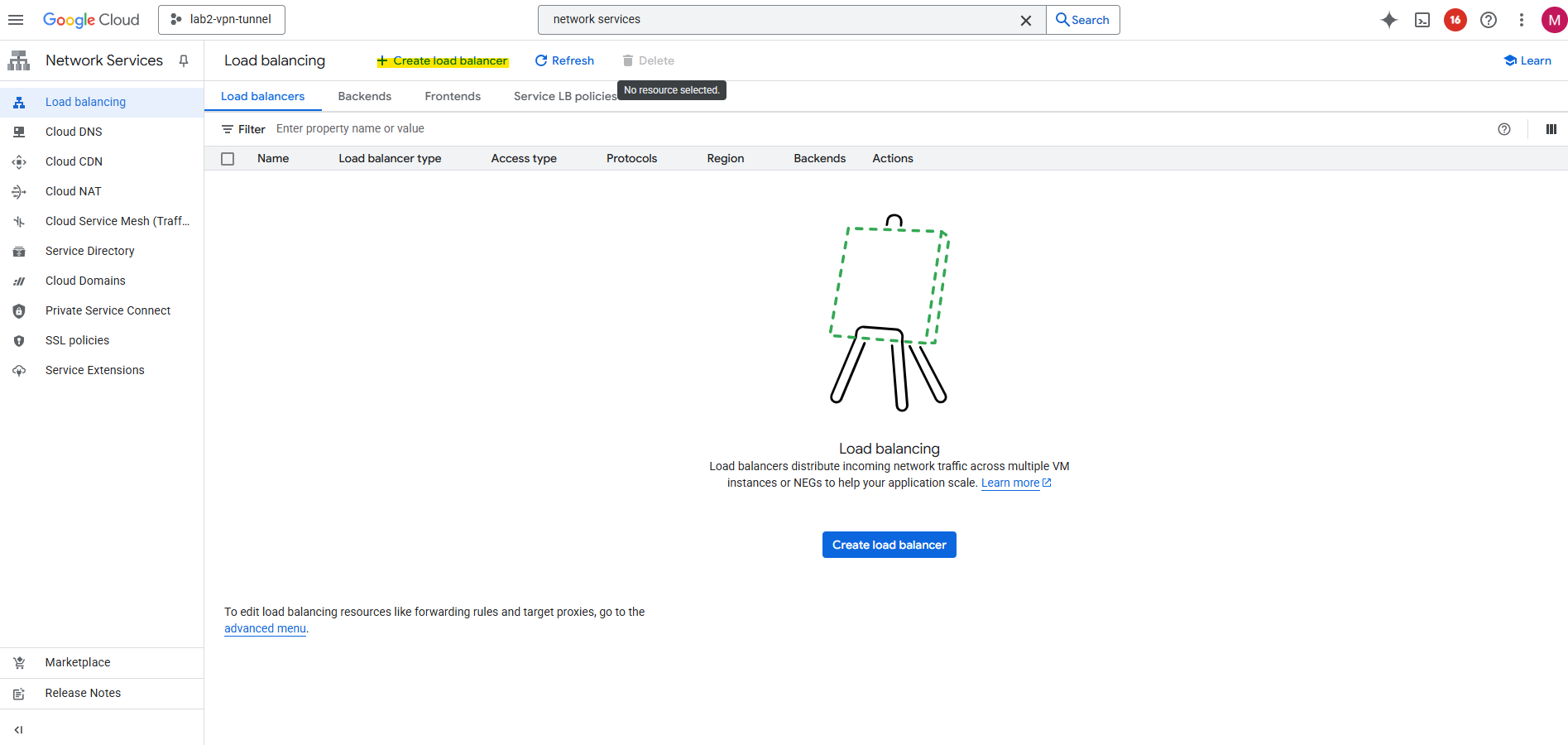Open the three-dot settings menu

point(1522,20)
